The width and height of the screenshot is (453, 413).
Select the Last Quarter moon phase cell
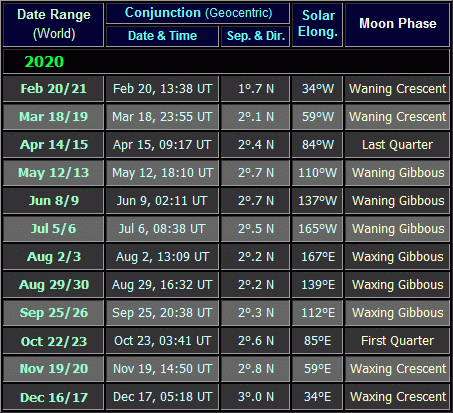point(397,145)
